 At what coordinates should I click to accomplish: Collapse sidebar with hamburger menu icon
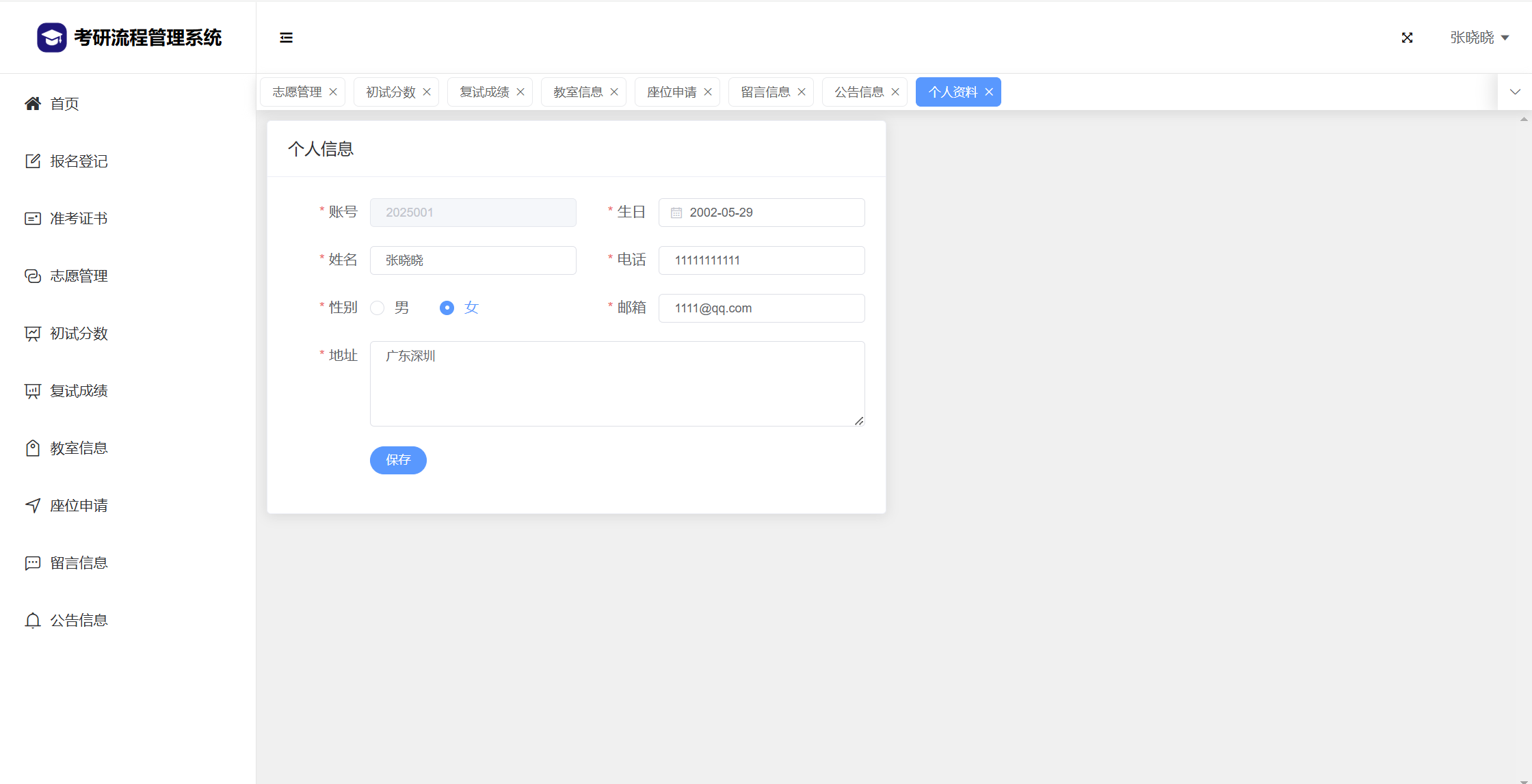[286, 38]
